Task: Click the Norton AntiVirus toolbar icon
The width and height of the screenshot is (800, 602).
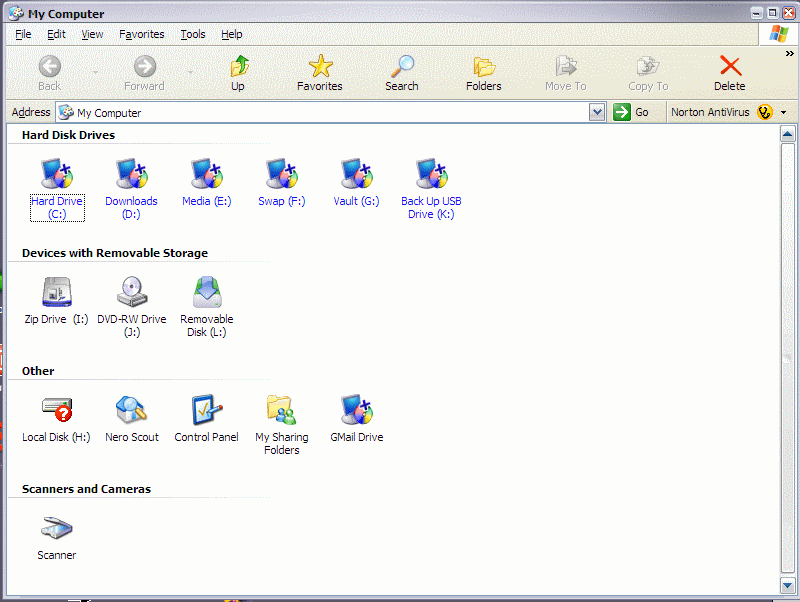Action: [x=765, y=112]
